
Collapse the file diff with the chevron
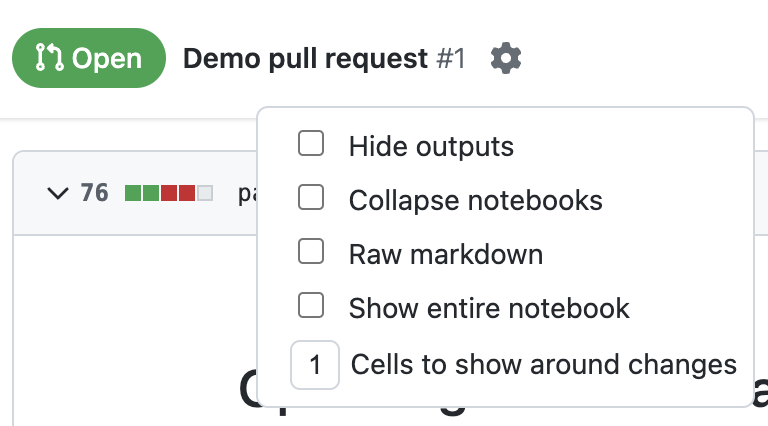(57, 193)
